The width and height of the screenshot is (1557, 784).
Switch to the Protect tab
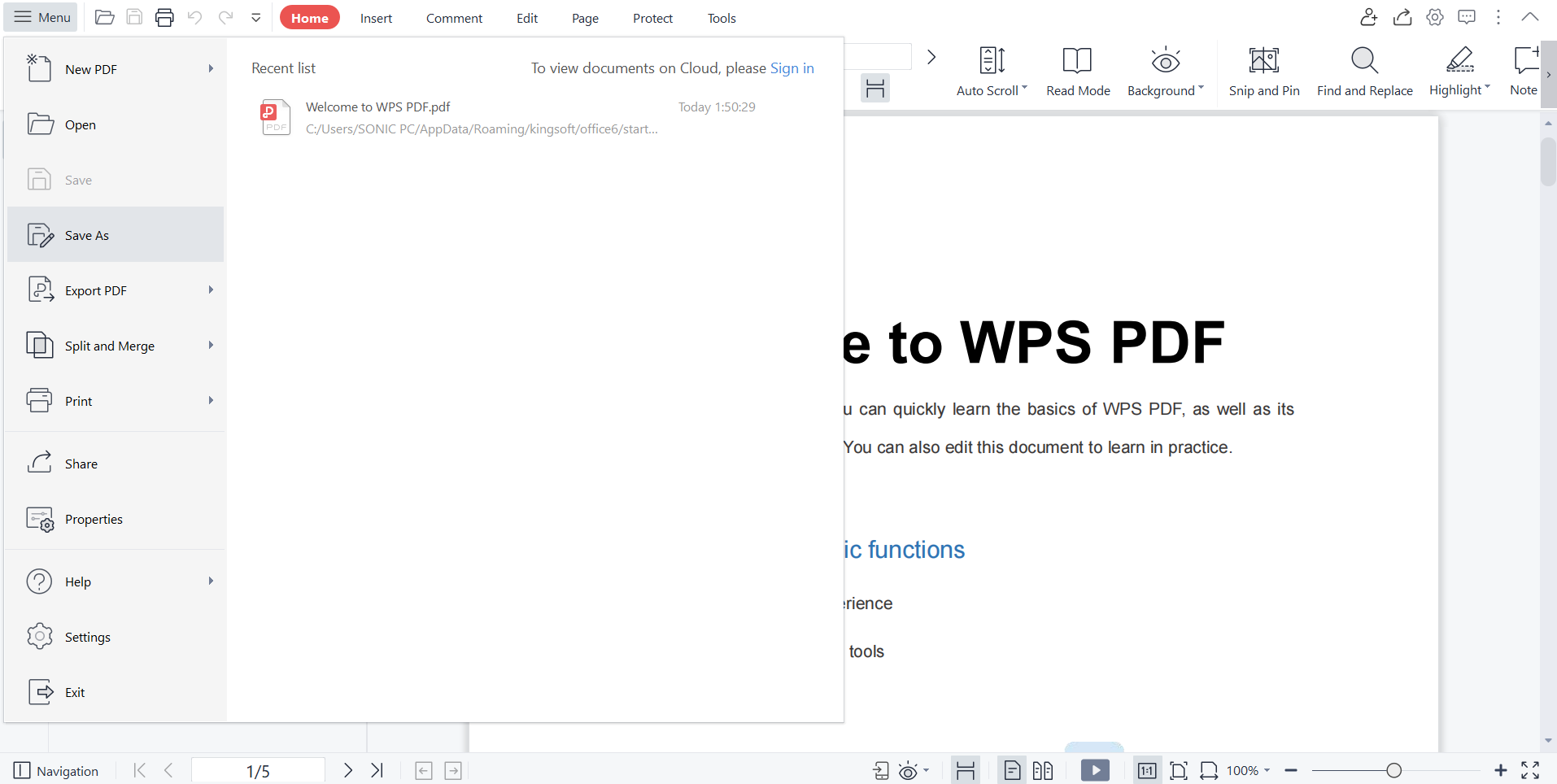652,18
